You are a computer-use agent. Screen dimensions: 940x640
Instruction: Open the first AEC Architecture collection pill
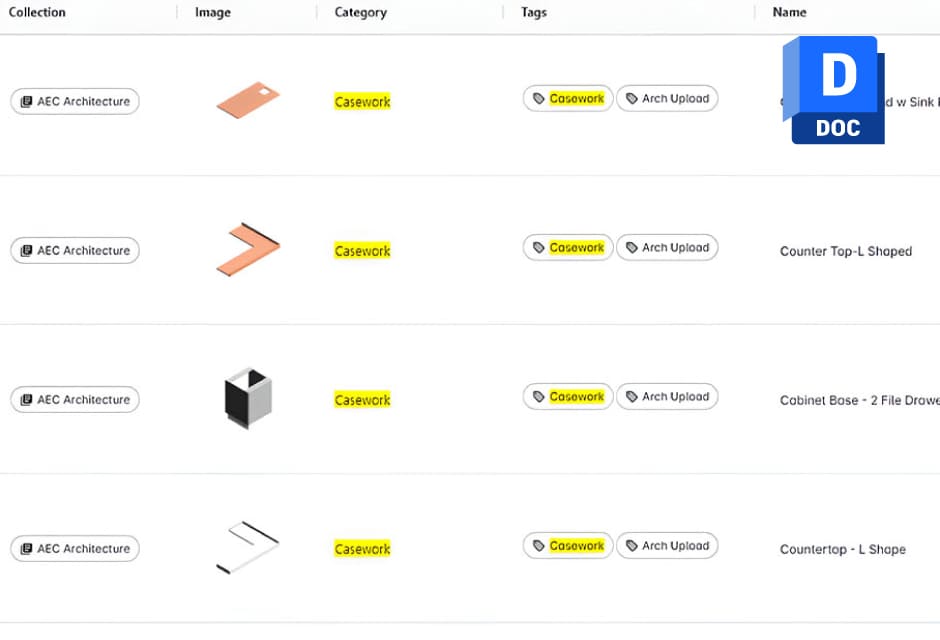(x=74, y=101)
